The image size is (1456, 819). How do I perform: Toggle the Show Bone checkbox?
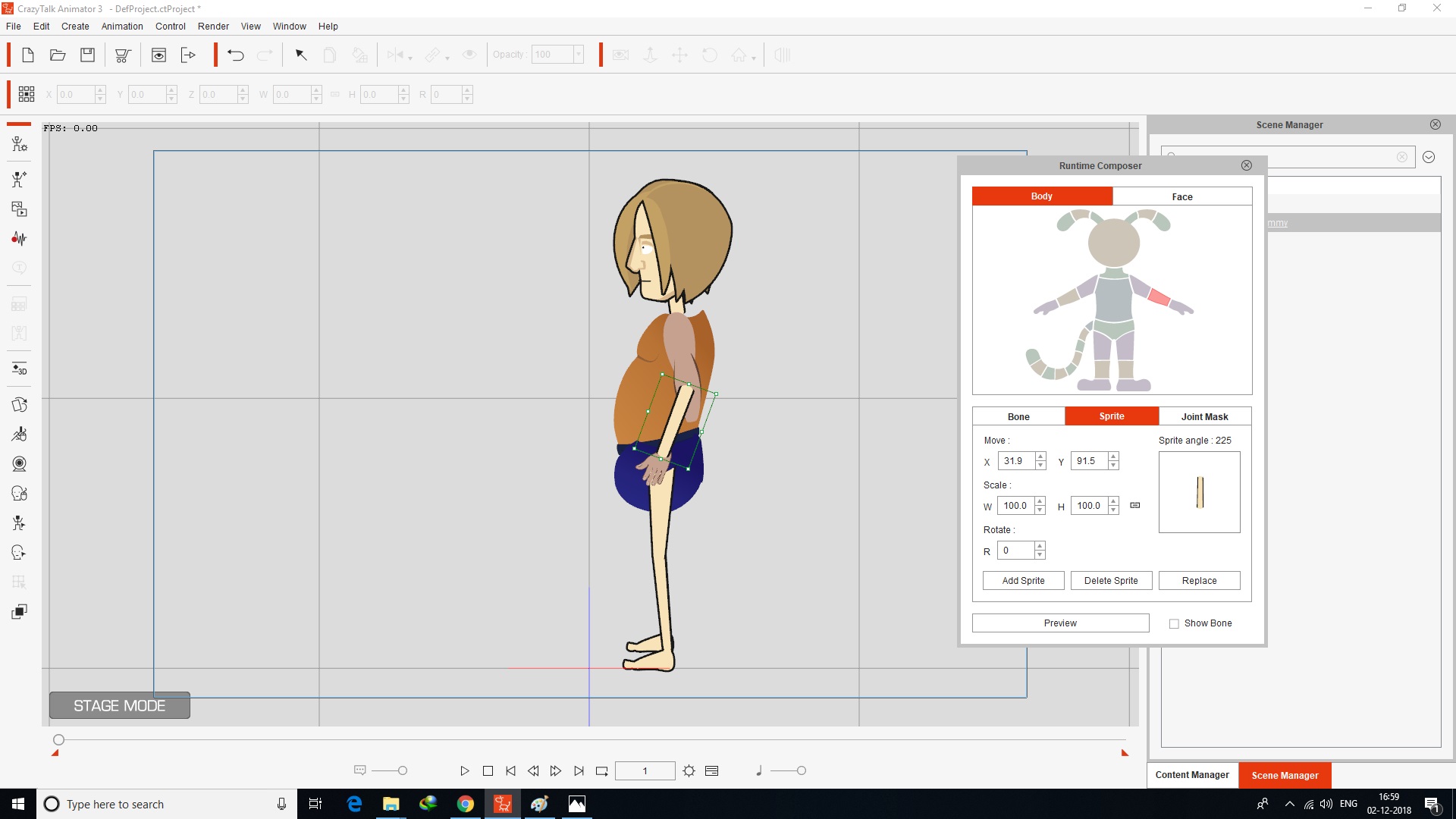(x=1174, y=623)
